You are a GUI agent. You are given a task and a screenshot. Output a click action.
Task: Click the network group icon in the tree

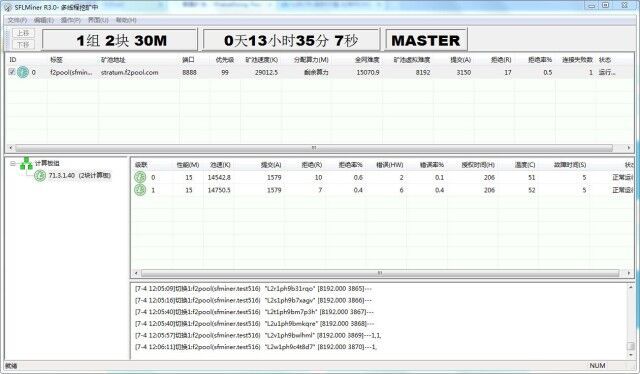tap(26, 163)
